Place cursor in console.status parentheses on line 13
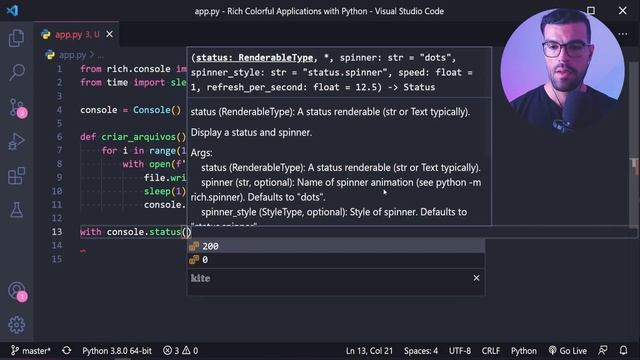This screenshot has width=640, height=360. pos(186,232)
